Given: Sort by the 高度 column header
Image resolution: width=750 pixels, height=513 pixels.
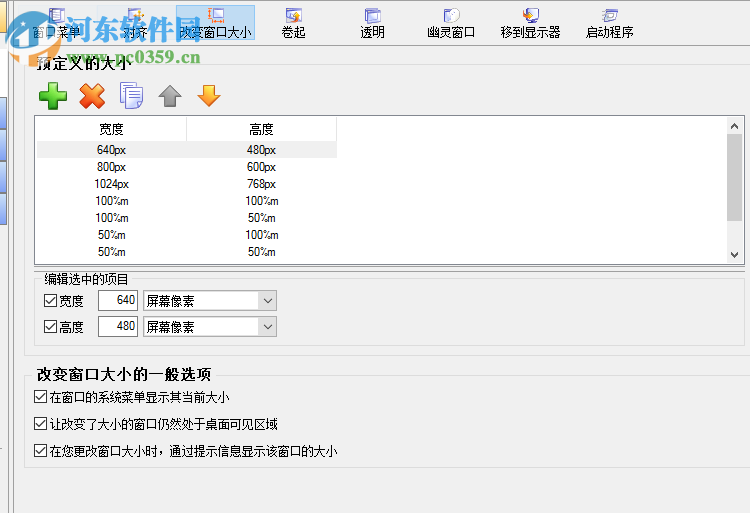Looking at the screenshot, I should [262, 129].
